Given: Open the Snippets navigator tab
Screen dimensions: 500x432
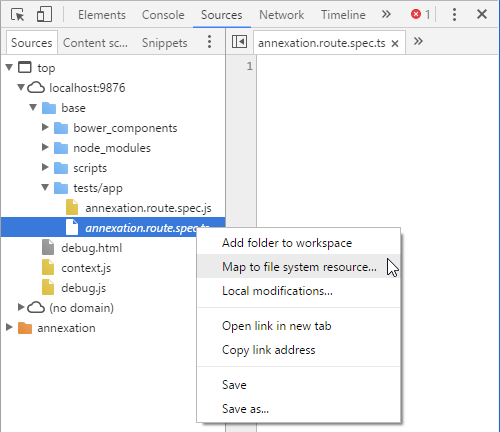Looking at the screenshot, I should pos(164,43).
